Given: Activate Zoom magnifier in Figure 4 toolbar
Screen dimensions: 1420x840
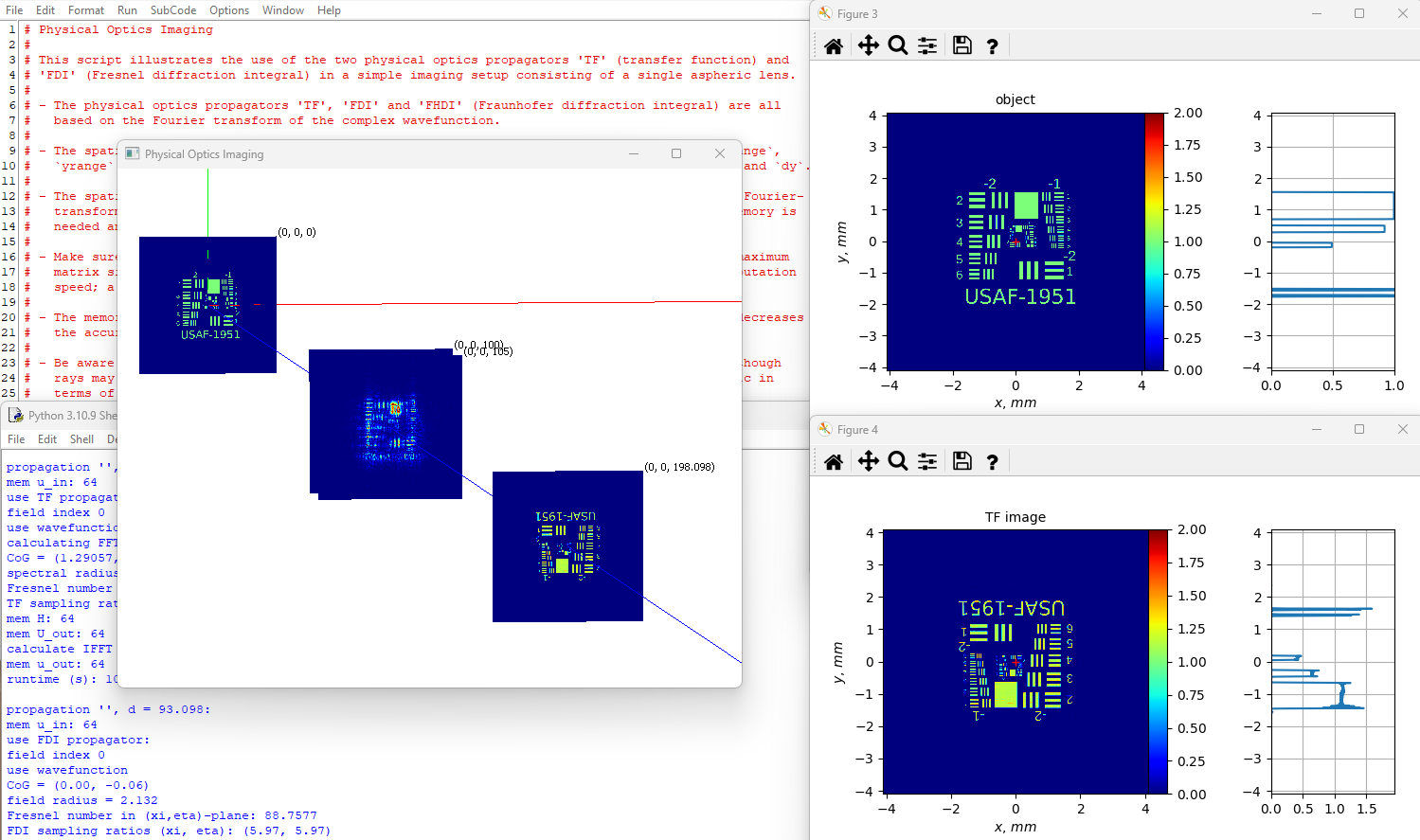Looking at the screenshot, I should pos(898,461).
